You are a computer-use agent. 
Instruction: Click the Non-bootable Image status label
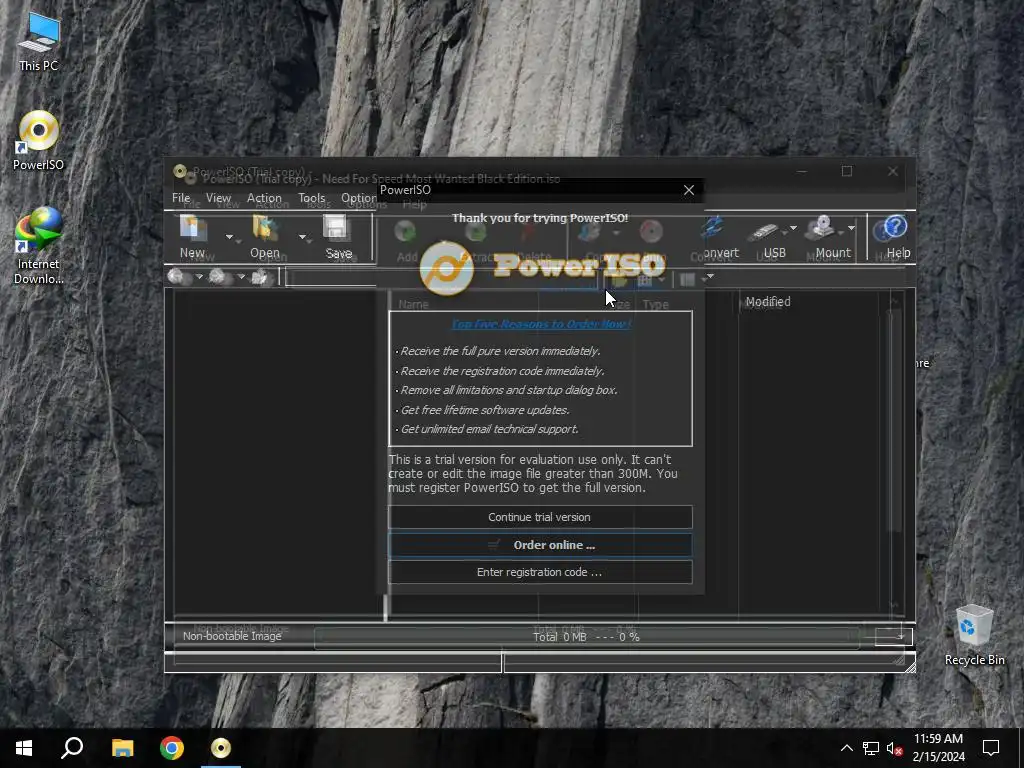click(x=232, y=636)
